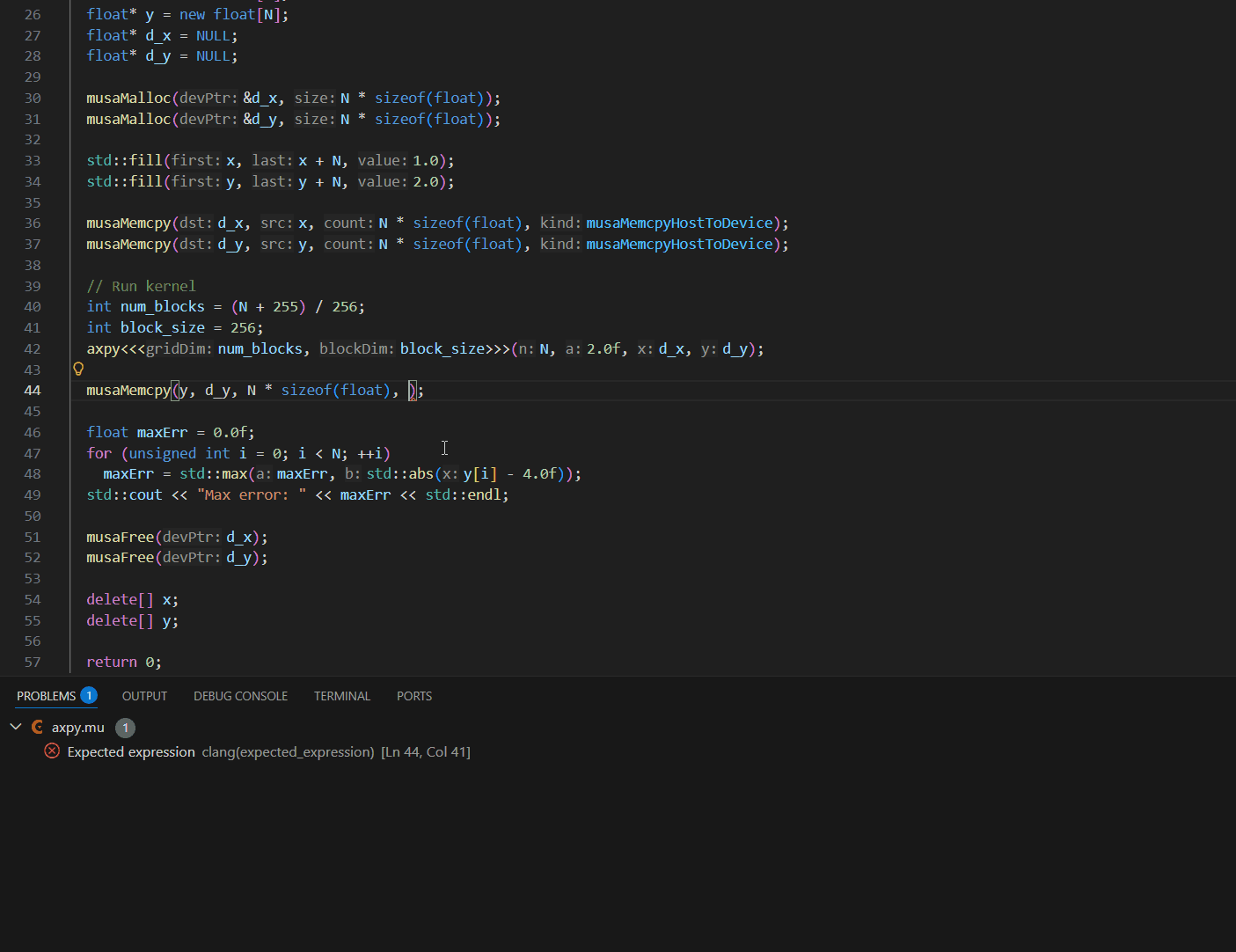
Task: Click the '[Ln 44, Col 41]' location text
Action: 426,752
